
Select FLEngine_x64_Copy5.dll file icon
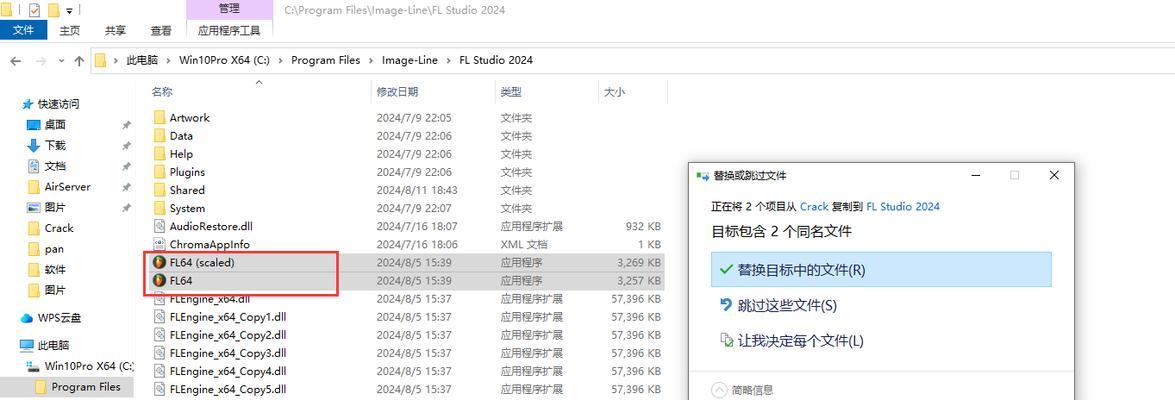pyautogui.click(x=159, y=389)
